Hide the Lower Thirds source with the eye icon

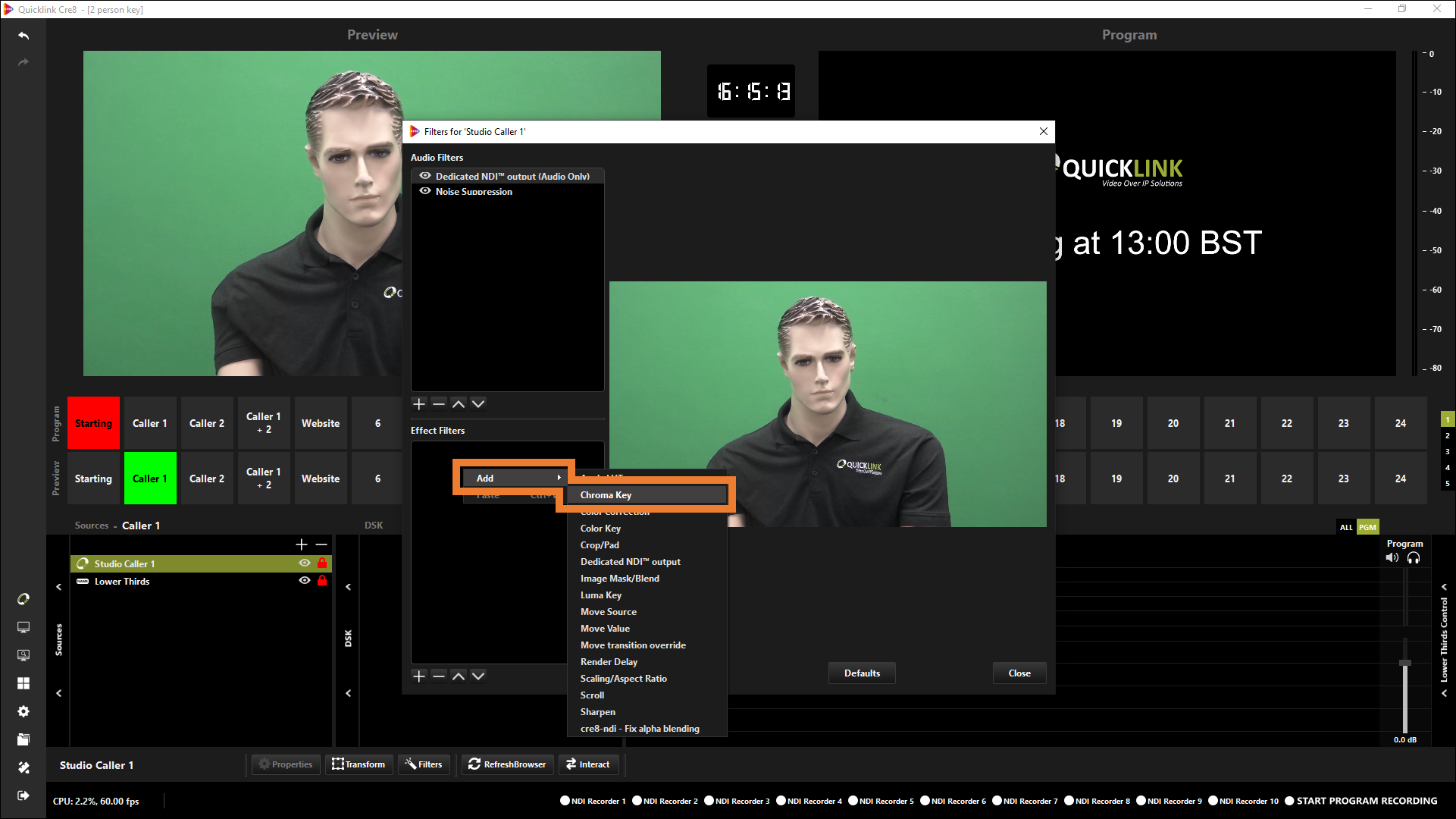click(305, 581)
